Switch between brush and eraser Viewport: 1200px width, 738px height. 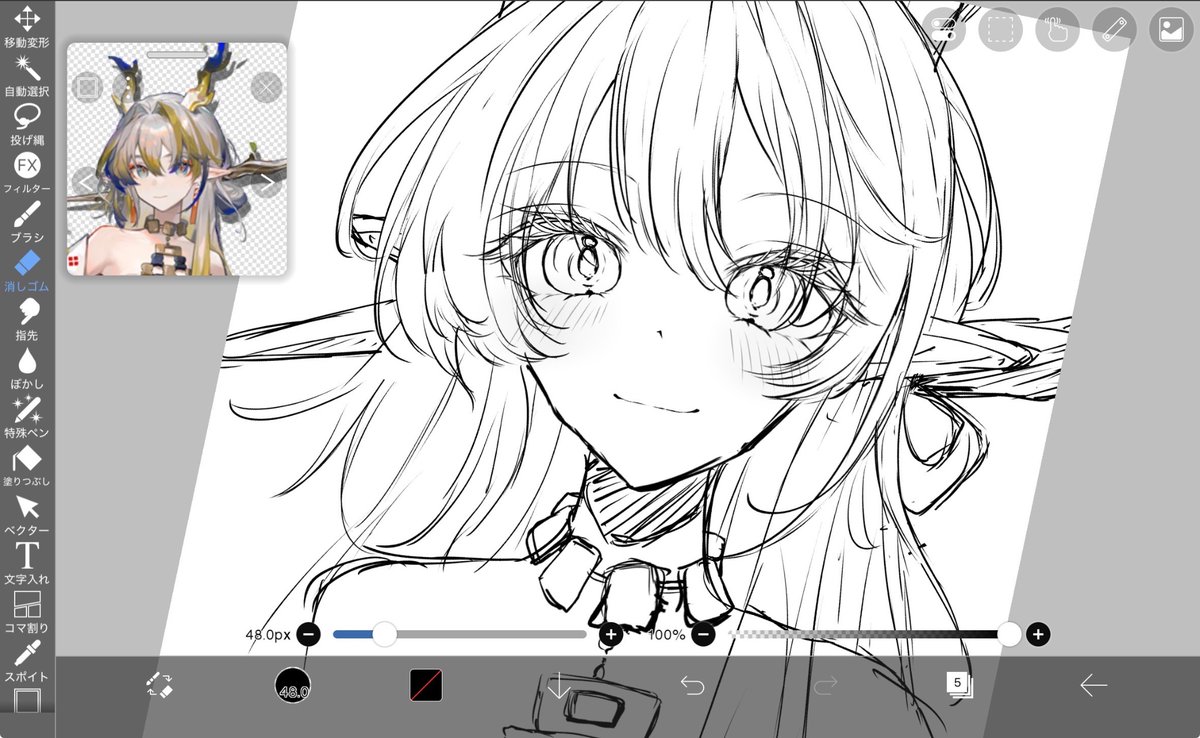click(x=159, y=685)
